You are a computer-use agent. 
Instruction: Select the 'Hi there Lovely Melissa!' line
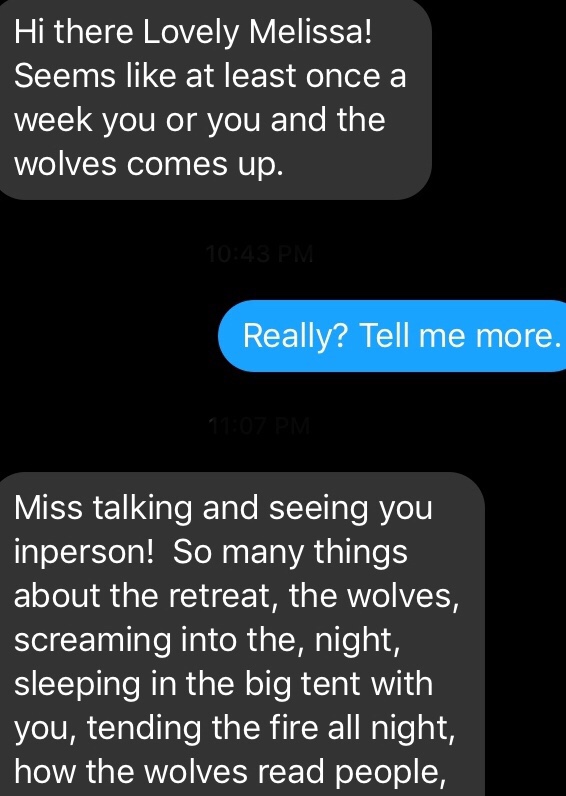click(193, 34)
